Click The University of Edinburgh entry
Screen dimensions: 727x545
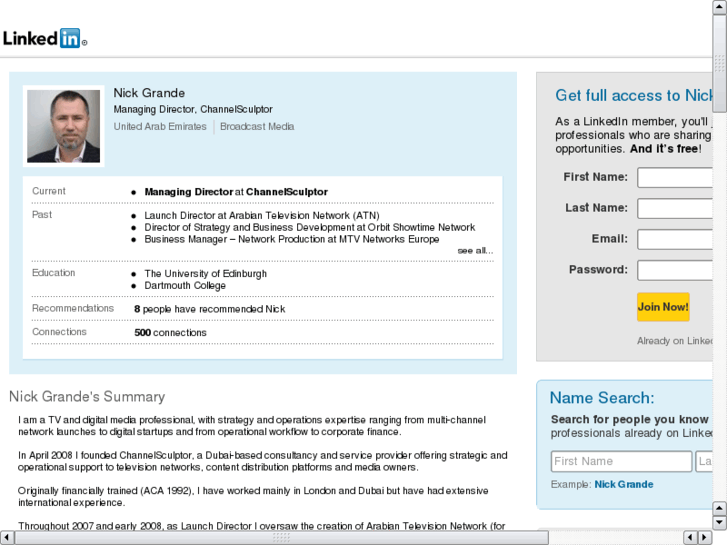[x=205, y=274]
